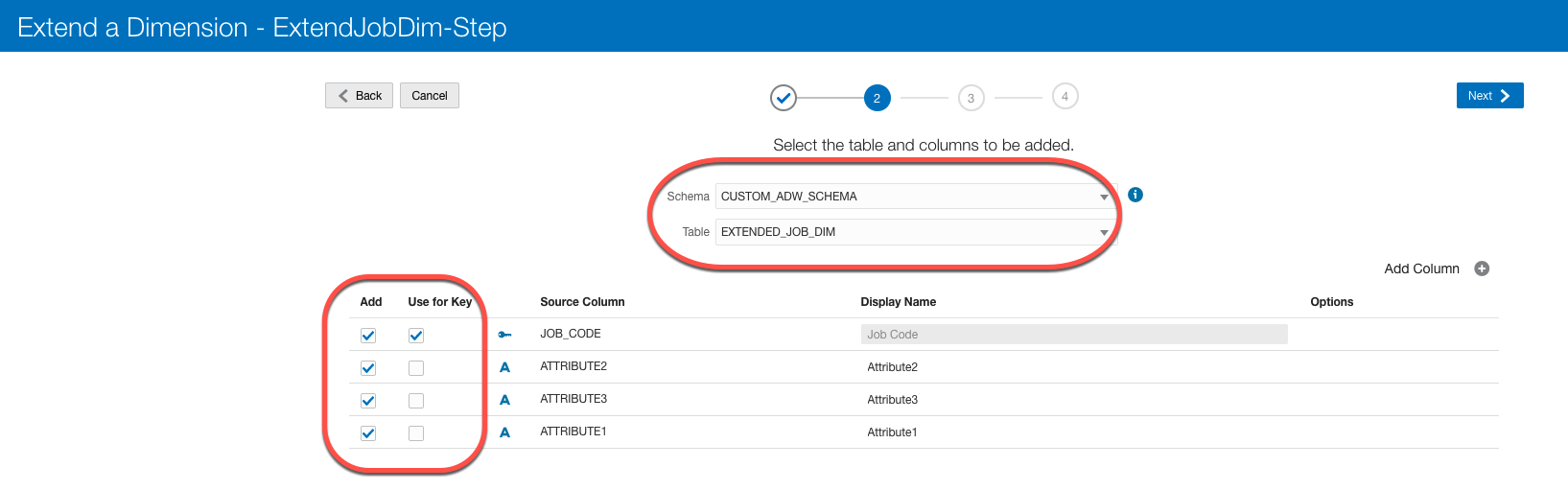This screenshot has width=1568, height=490.
Task: Click the info icon beside Schema
Action: point(1135,195)
